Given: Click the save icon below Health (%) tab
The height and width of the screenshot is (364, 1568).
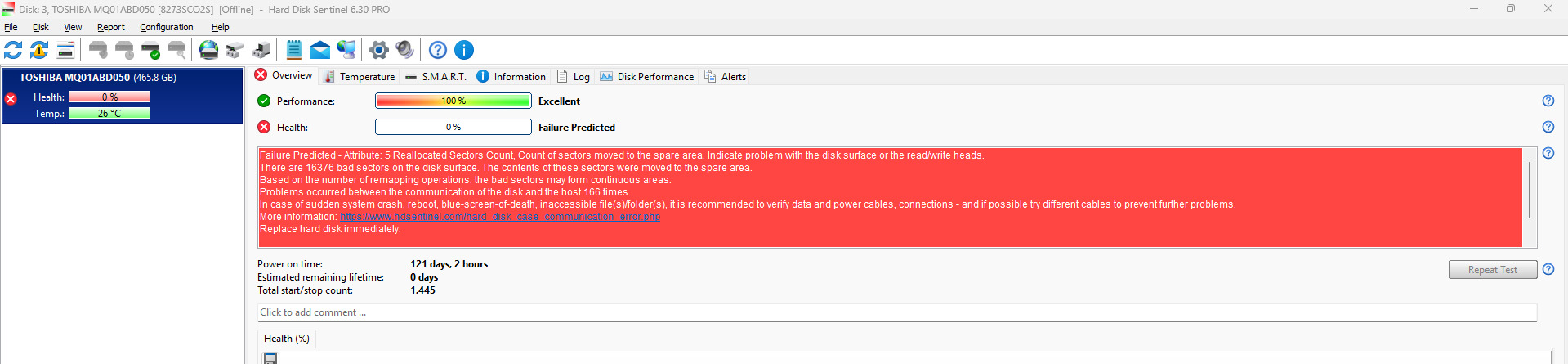Looking at the screenshot, I should click(270, 358).
